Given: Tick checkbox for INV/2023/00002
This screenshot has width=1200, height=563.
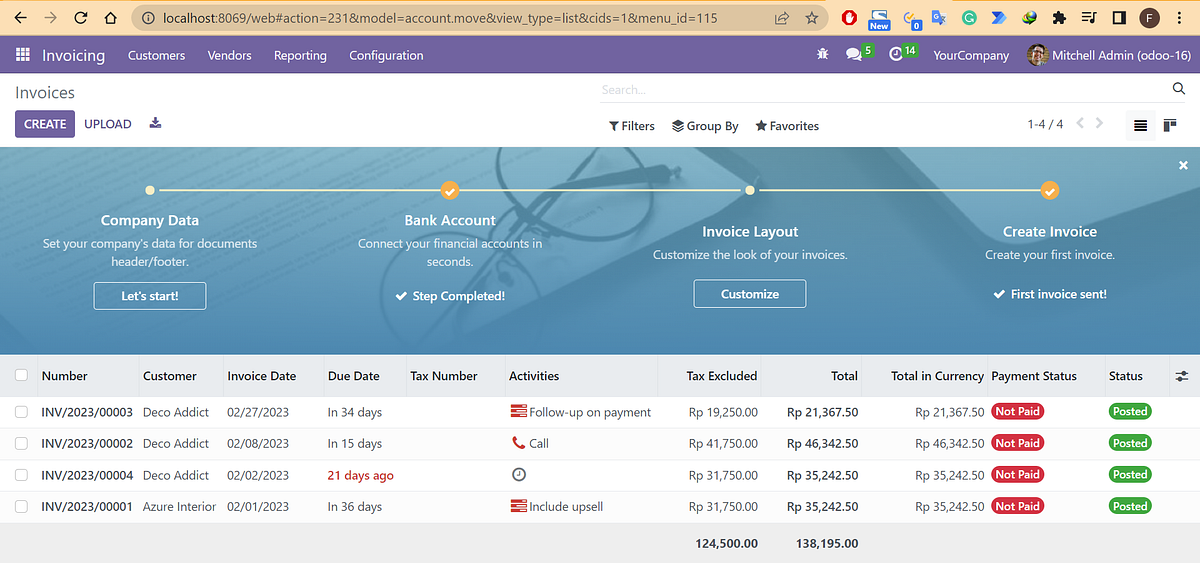Looking at the screenshot, I should pos(22,443).
